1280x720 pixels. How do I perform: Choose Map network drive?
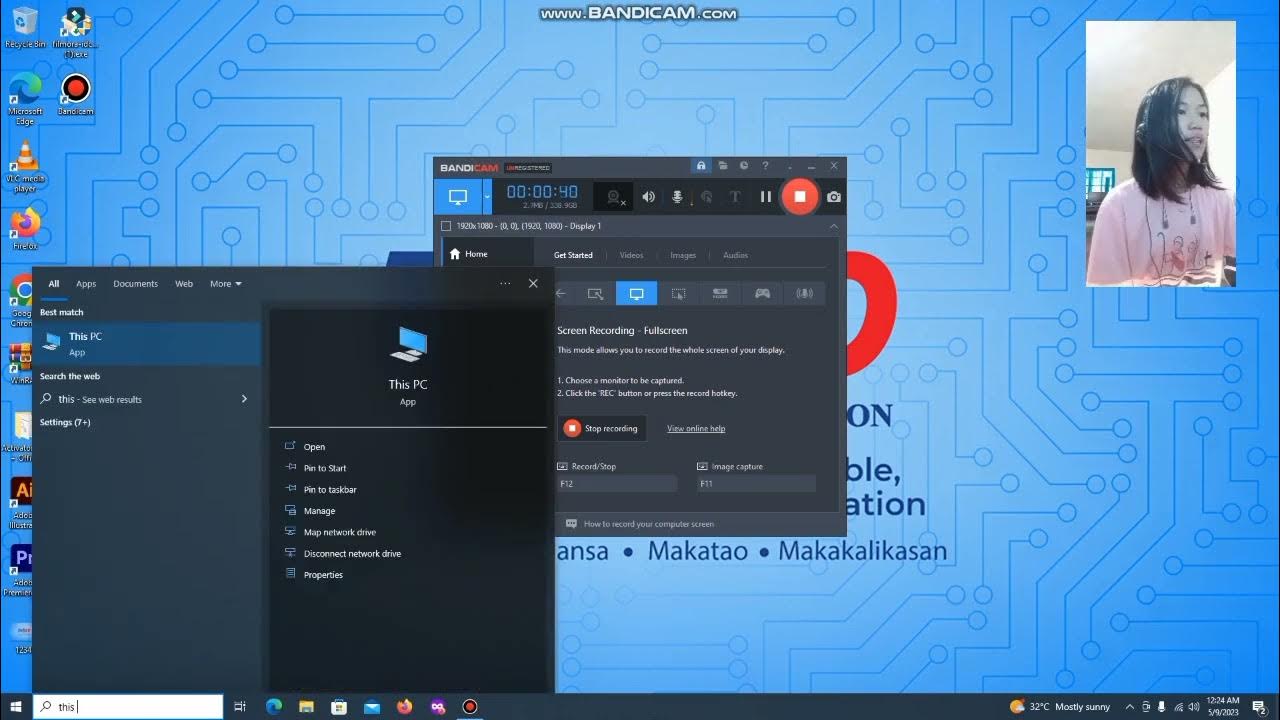point(408,532)
